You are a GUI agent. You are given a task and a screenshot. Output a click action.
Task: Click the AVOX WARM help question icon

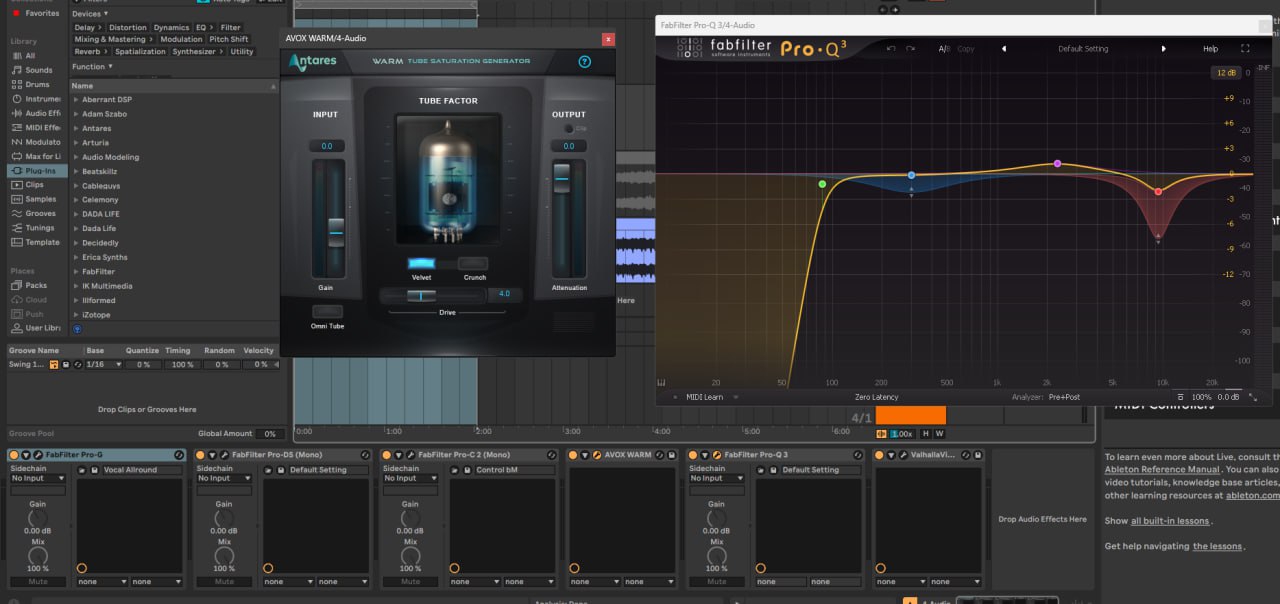point(585,62)
